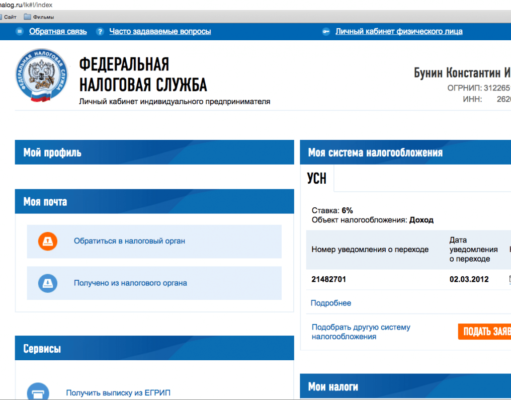Screen dimensions: 511x400
Task: Go to Личный кабинет физического лица
Action: (399, 31)
